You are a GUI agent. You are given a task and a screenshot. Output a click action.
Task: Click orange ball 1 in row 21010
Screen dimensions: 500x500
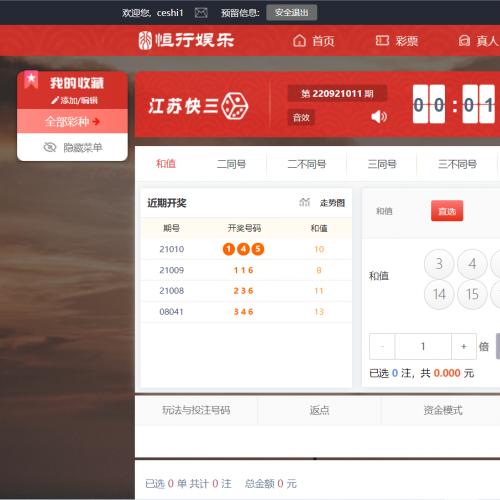229,249
